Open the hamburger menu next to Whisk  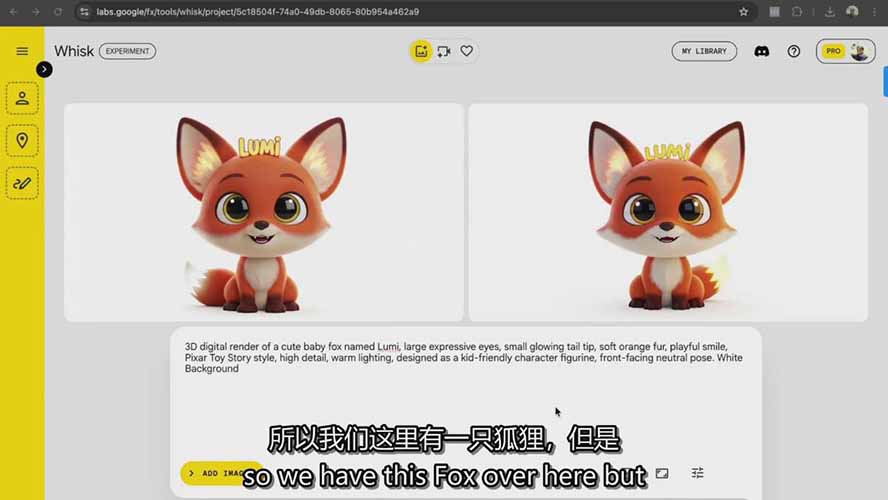[22, 51]
